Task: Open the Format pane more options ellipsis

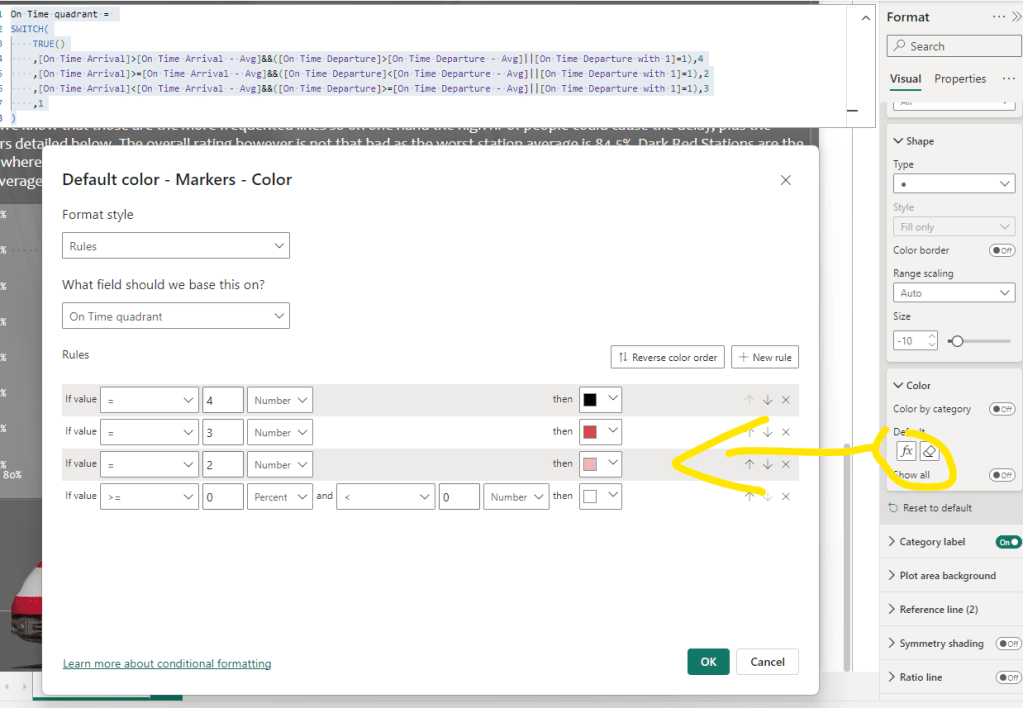Action: (999, 17)
